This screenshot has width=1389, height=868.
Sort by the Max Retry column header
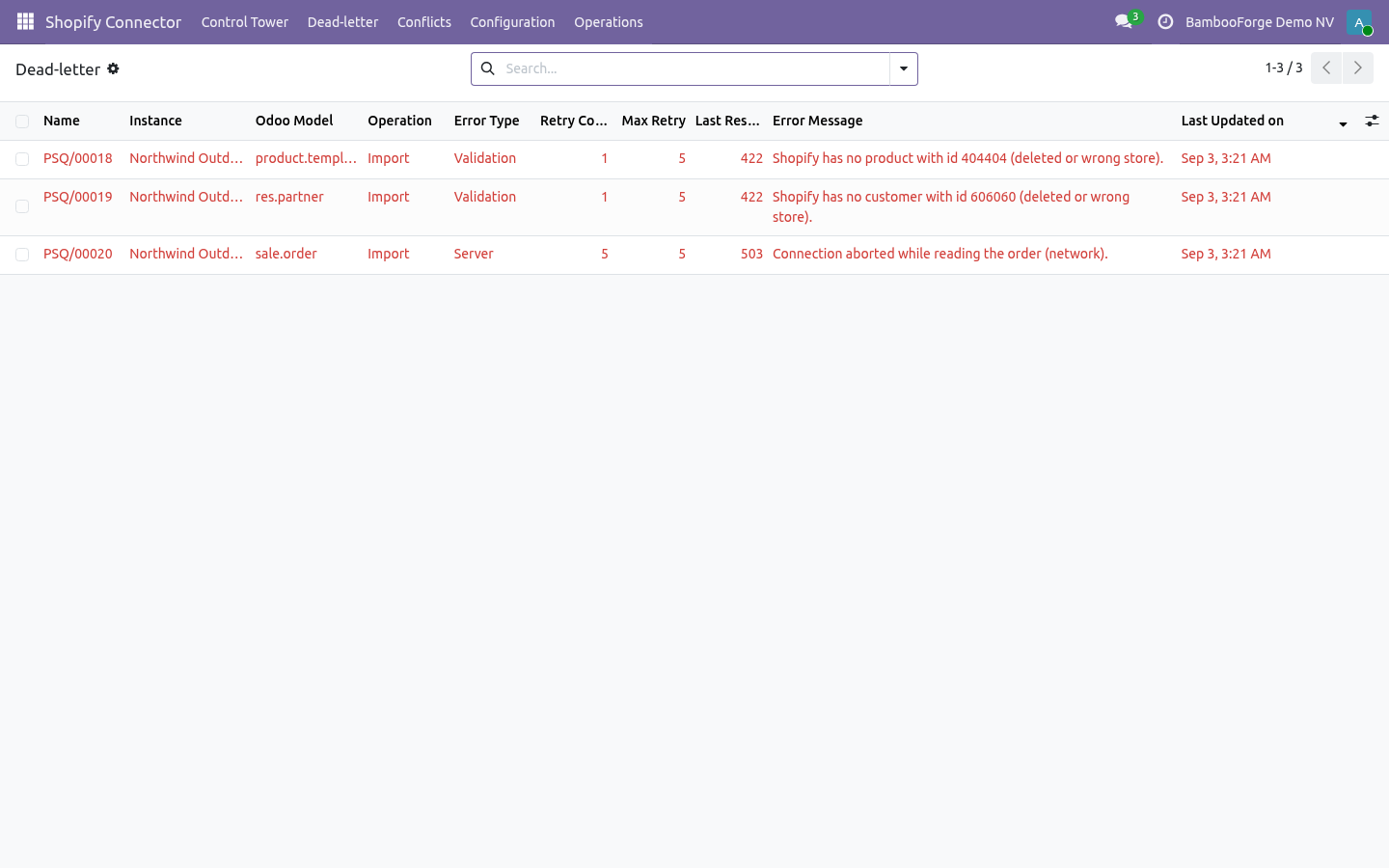click(x=653, y=121)
